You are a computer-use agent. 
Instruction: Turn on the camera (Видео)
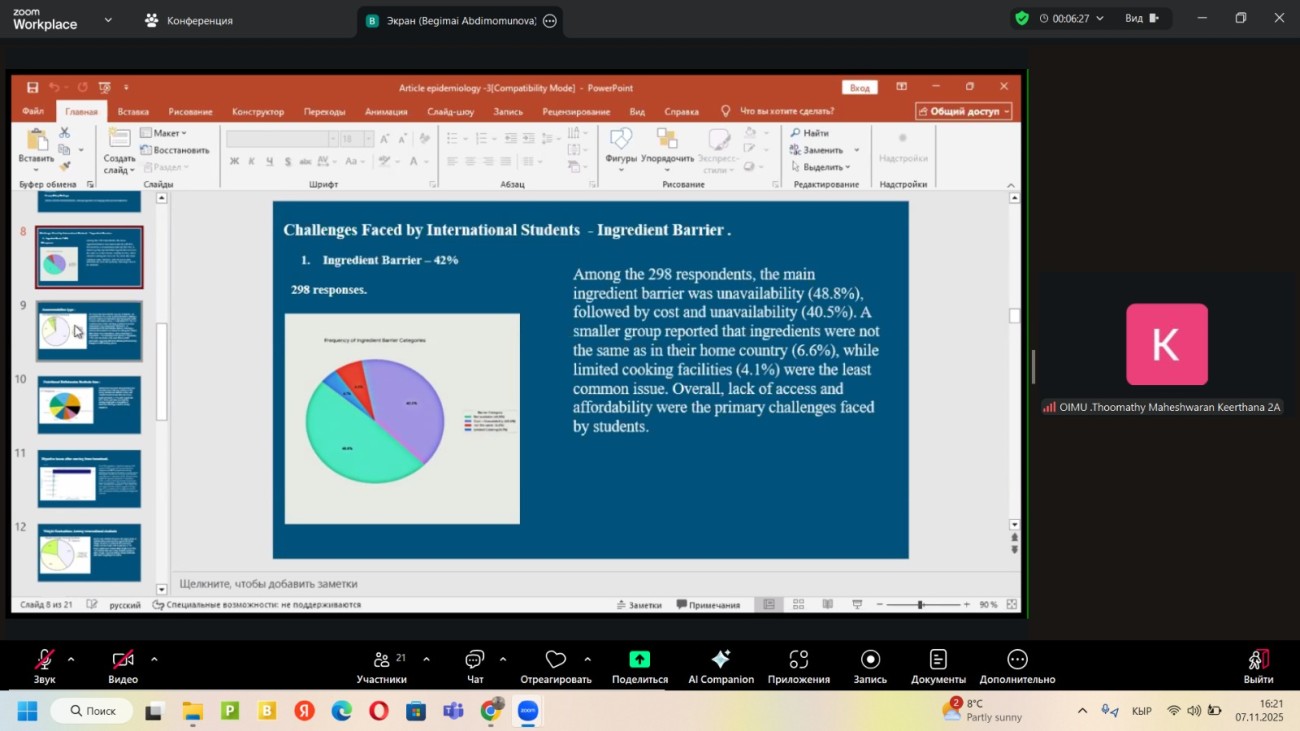(123, 660)
